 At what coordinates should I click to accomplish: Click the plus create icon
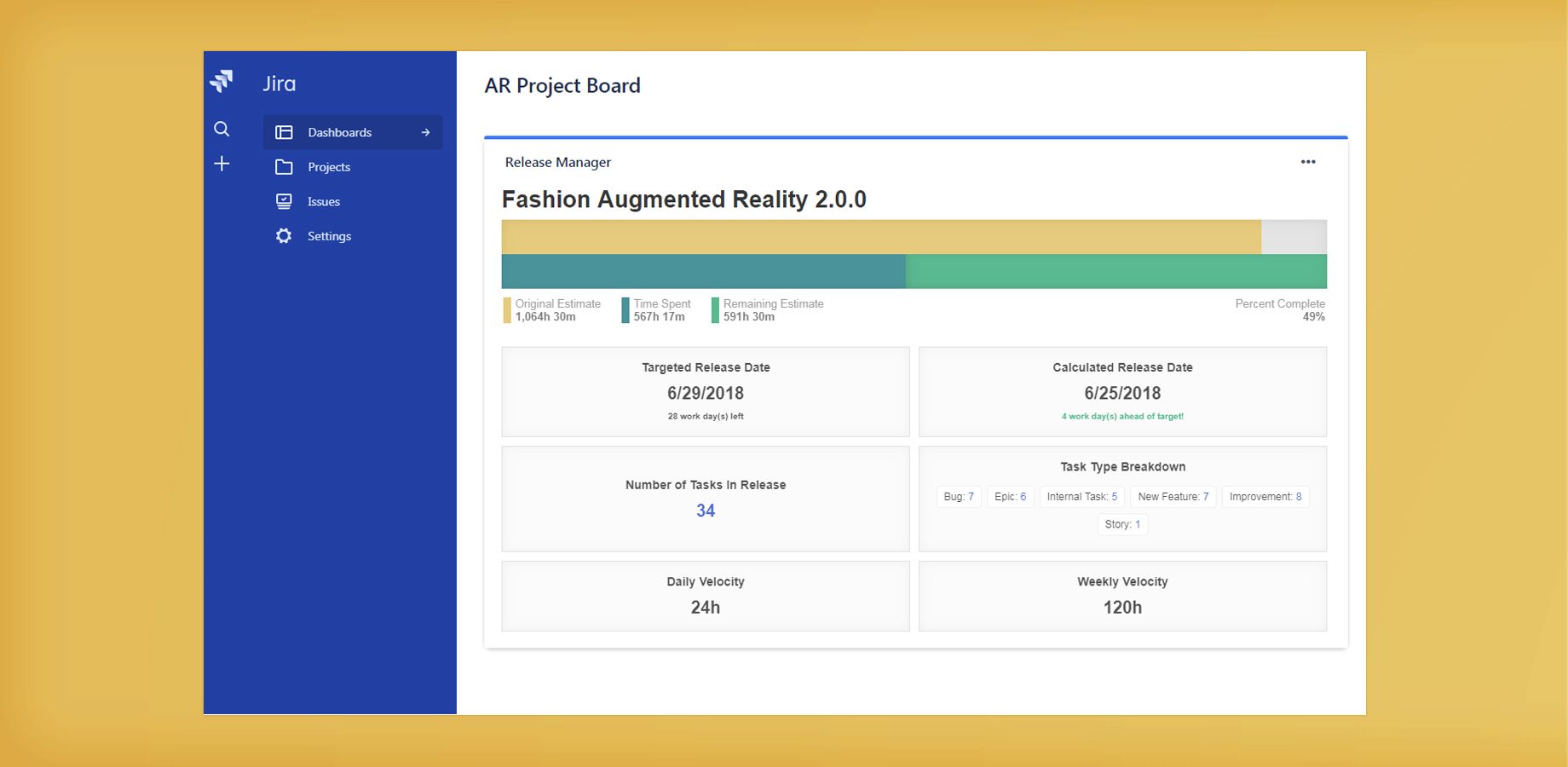(x=222, y=164)
